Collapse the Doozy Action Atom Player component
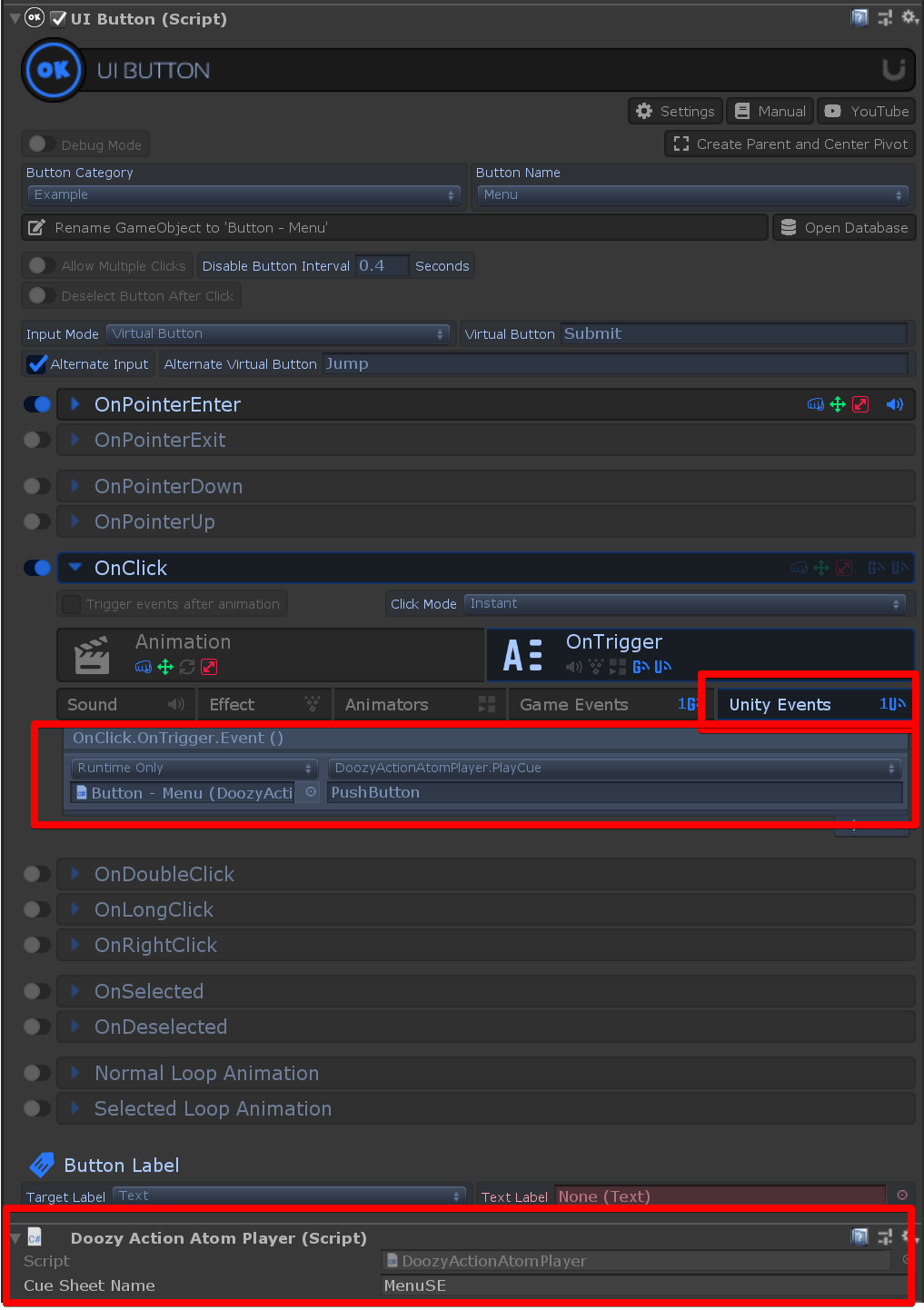Screen dimensions: 924x1310 tap(15, 1238)
